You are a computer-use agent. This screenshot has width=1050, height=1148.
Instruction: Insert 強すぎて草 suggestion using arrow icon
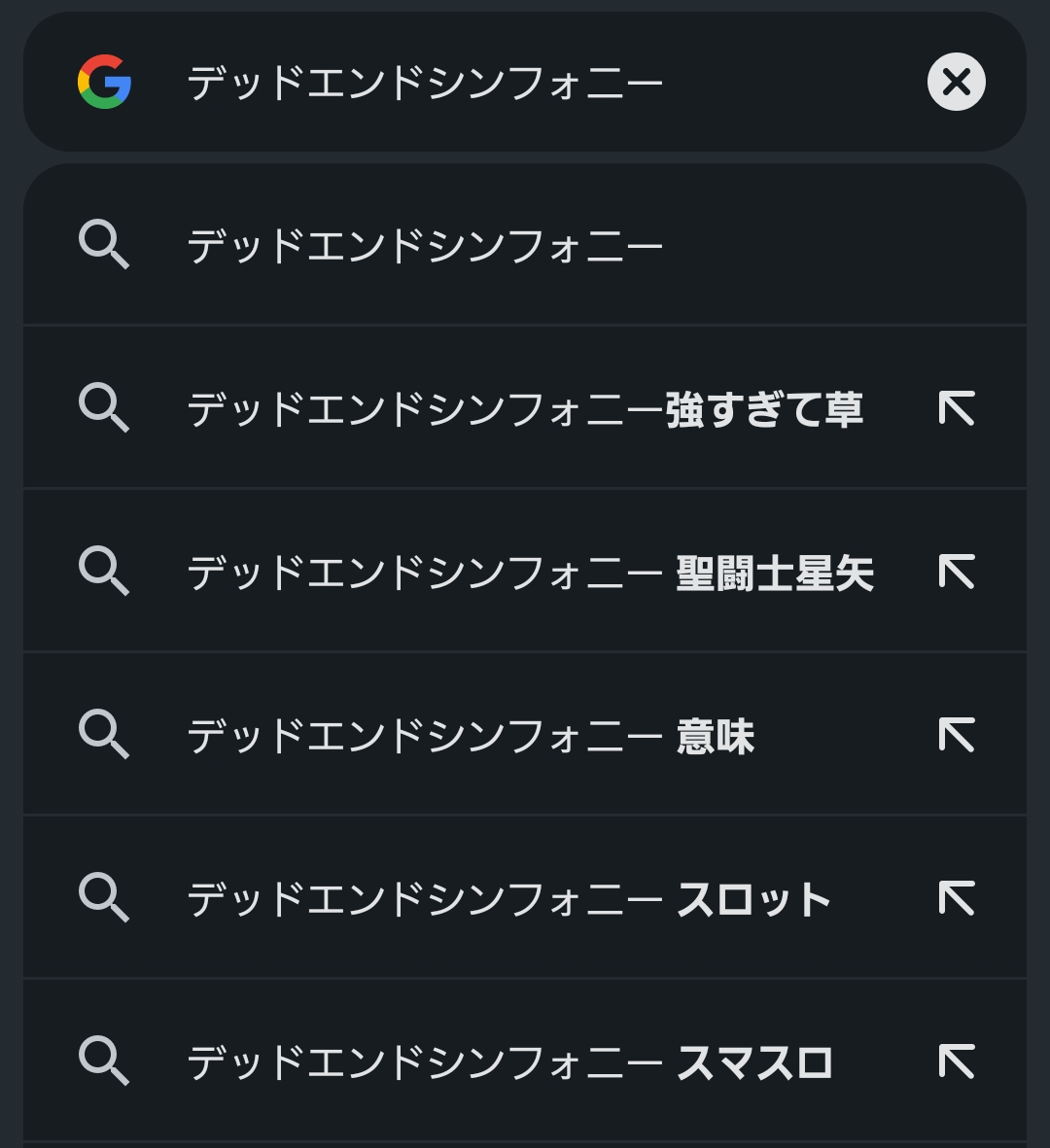[957, 408]
